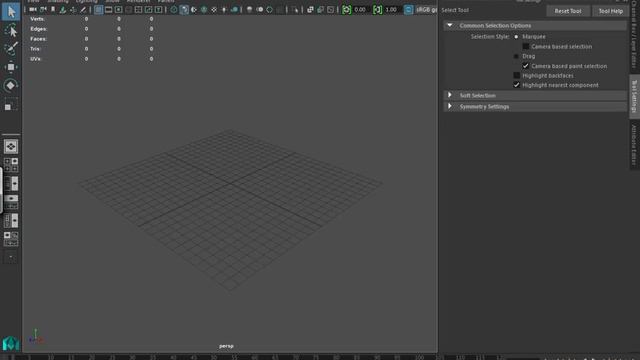Click the viewport XYZ axis indicator
Viewport: 640px width, 360px height.
36,336
